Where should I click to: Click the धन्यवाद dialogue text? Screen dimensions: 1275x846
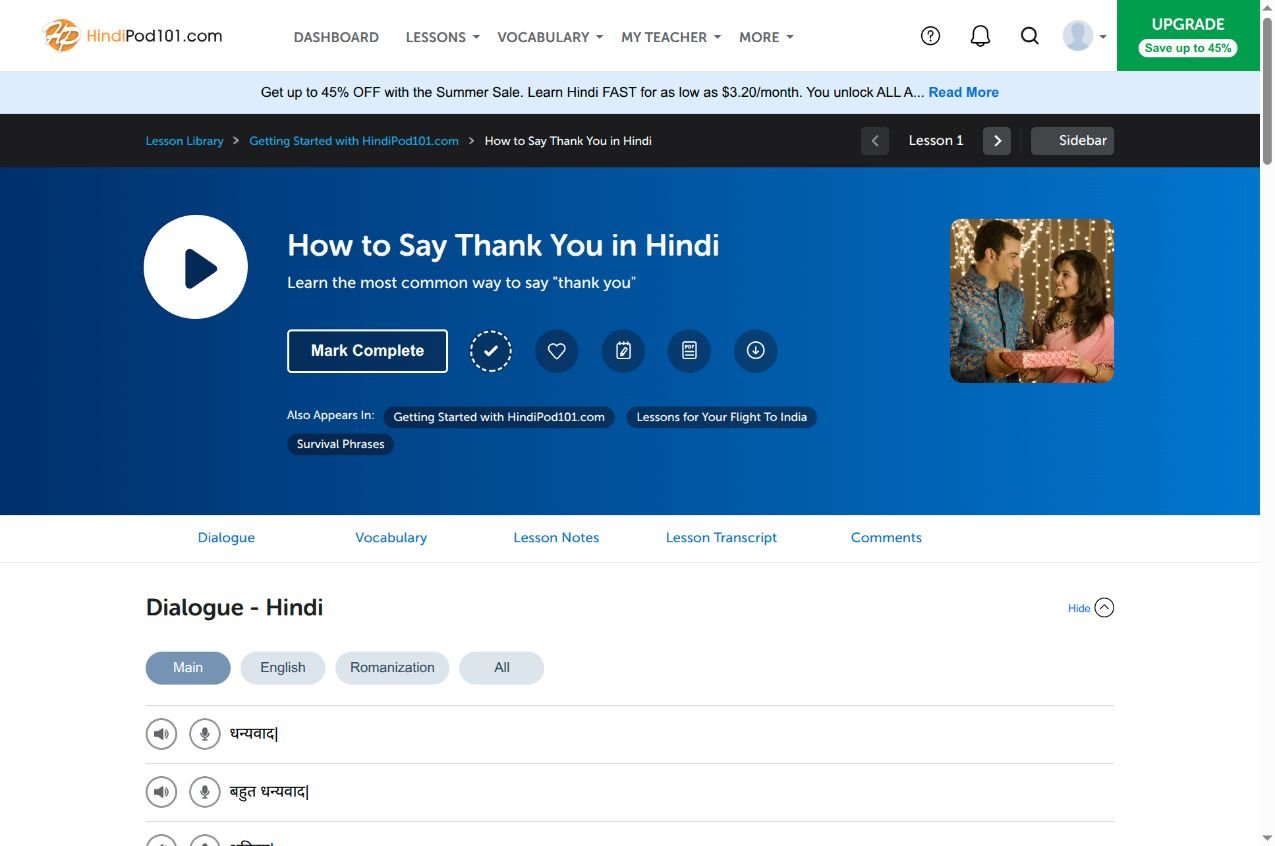tap(254, 734)
